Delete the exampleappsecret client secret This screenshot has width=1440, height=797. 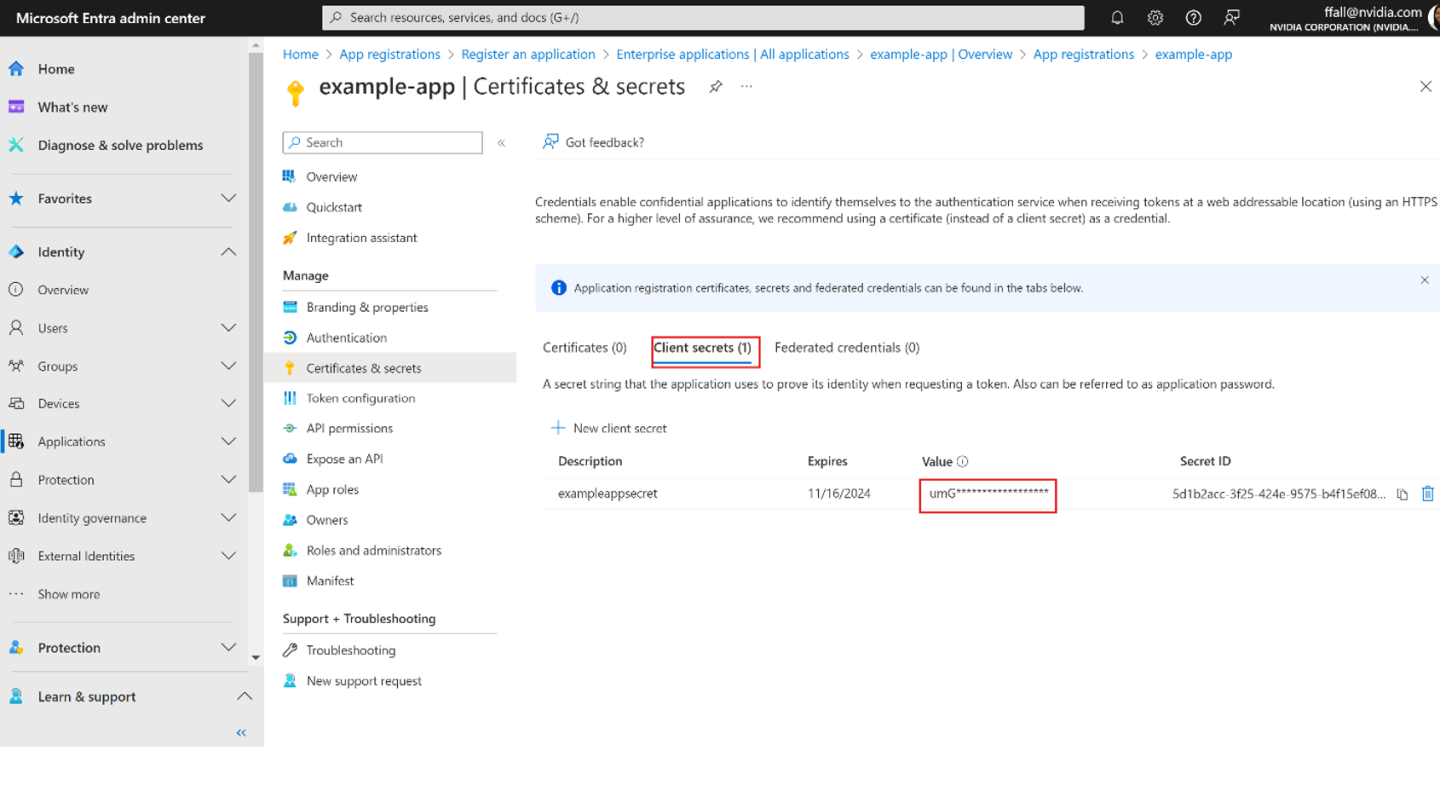tap(1427, 494)
